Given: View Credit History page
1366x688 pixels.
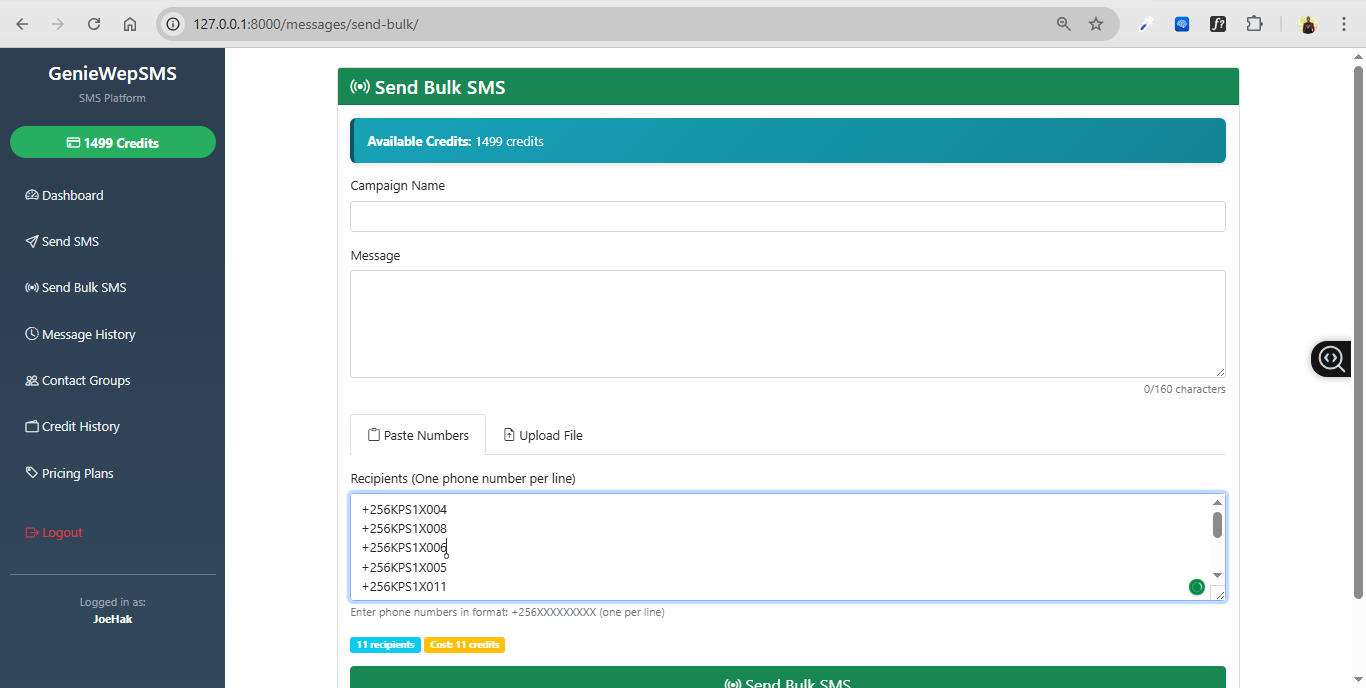Looking at the screenshot, I should [80, 427].
